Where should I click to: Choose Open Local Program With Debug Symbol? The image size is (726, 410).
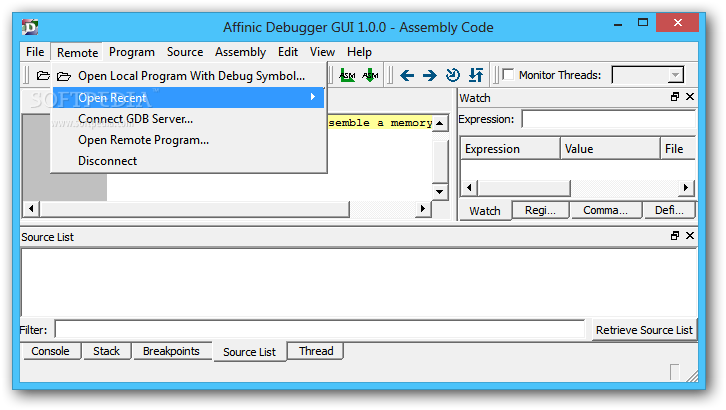click(x=188, y=76)
